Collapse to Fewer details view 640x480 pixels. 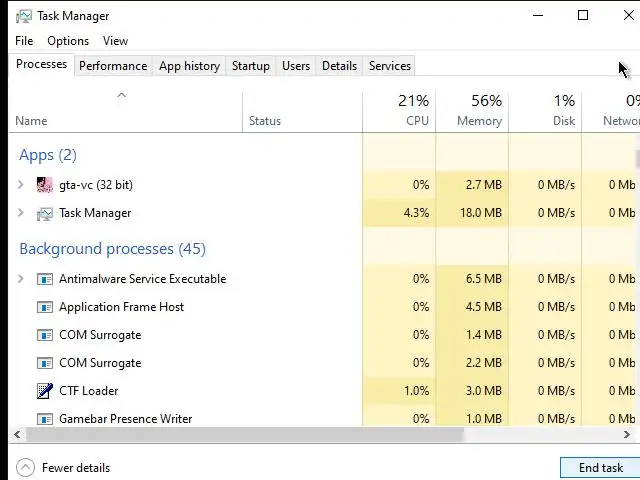64,467
